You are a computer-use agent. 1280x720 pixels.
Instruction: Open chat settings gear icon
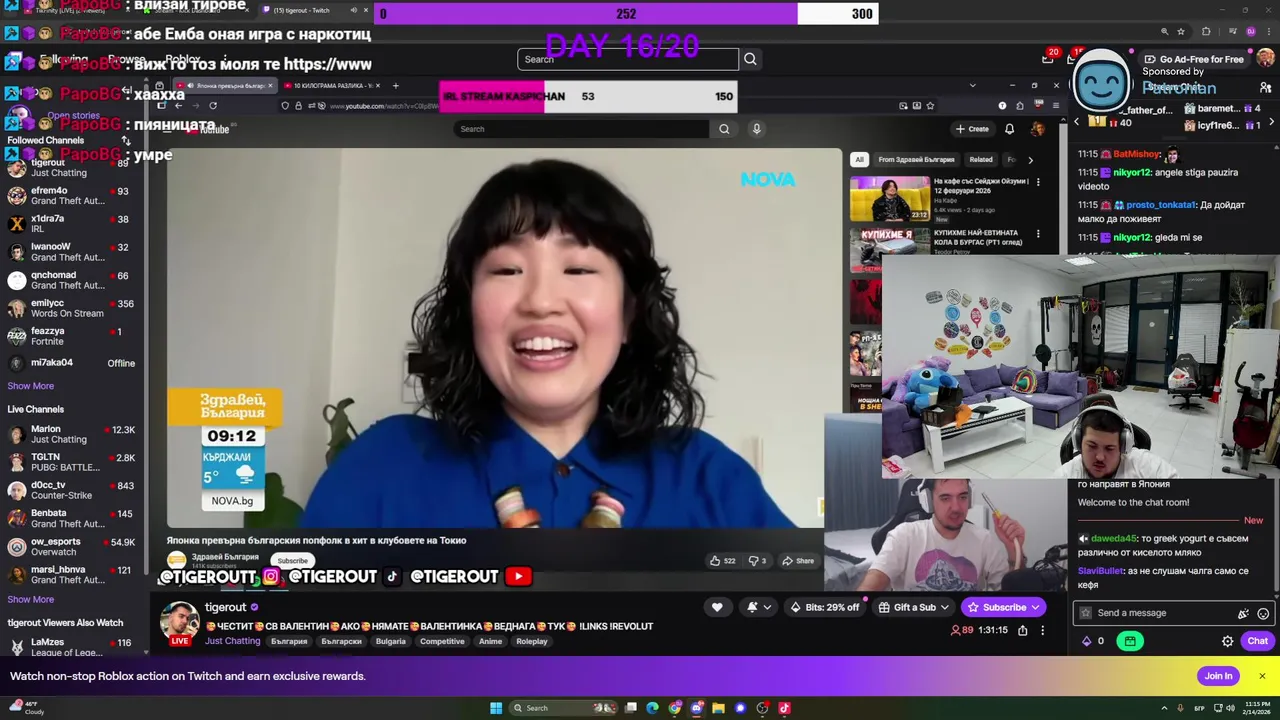(x=1227, y=641)
